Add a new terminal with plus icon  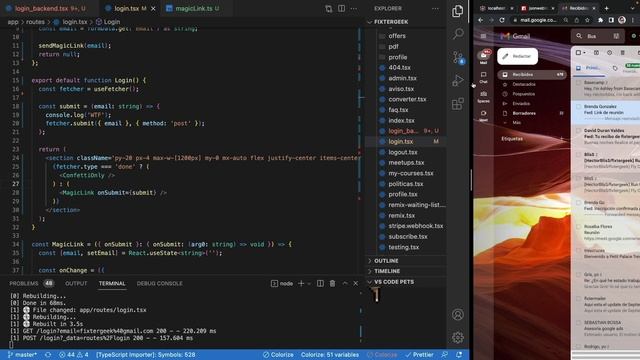click(x=301, y=283)
